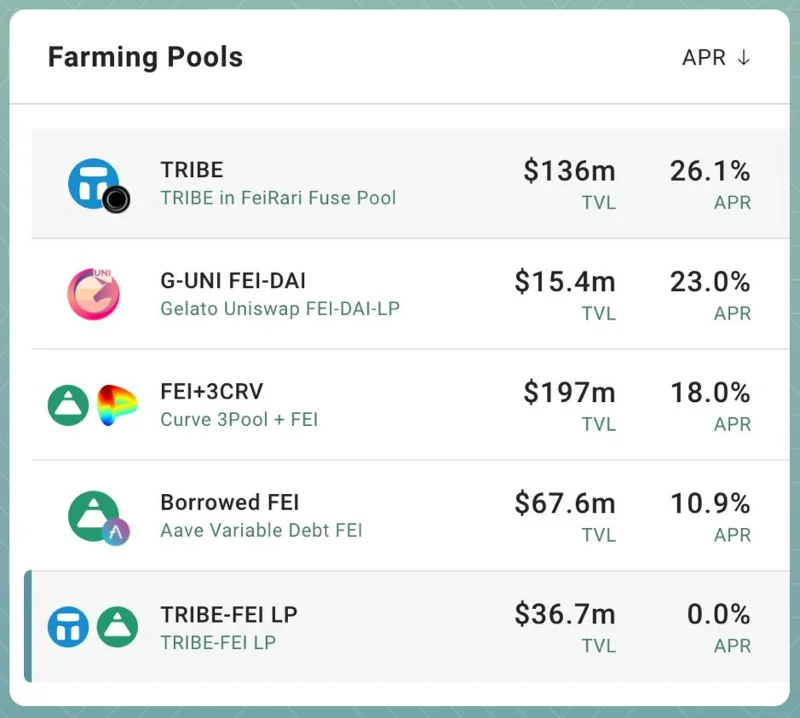
Task: Open Gelato Uniswap FEI-DAI-LP subtitle
Action: coord(280,309)
